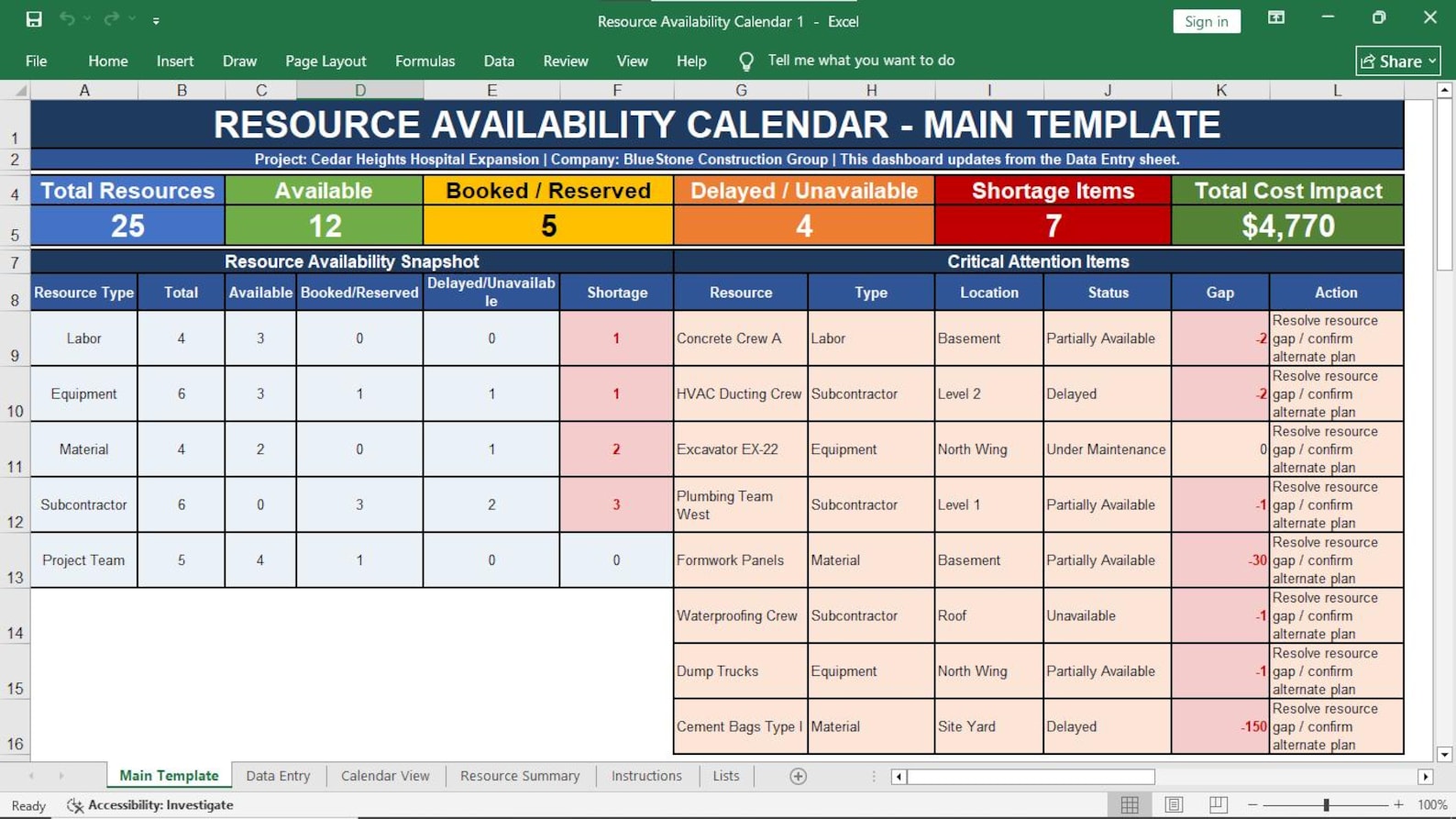Switch to Page Layout view icon

coord(1174,804)
